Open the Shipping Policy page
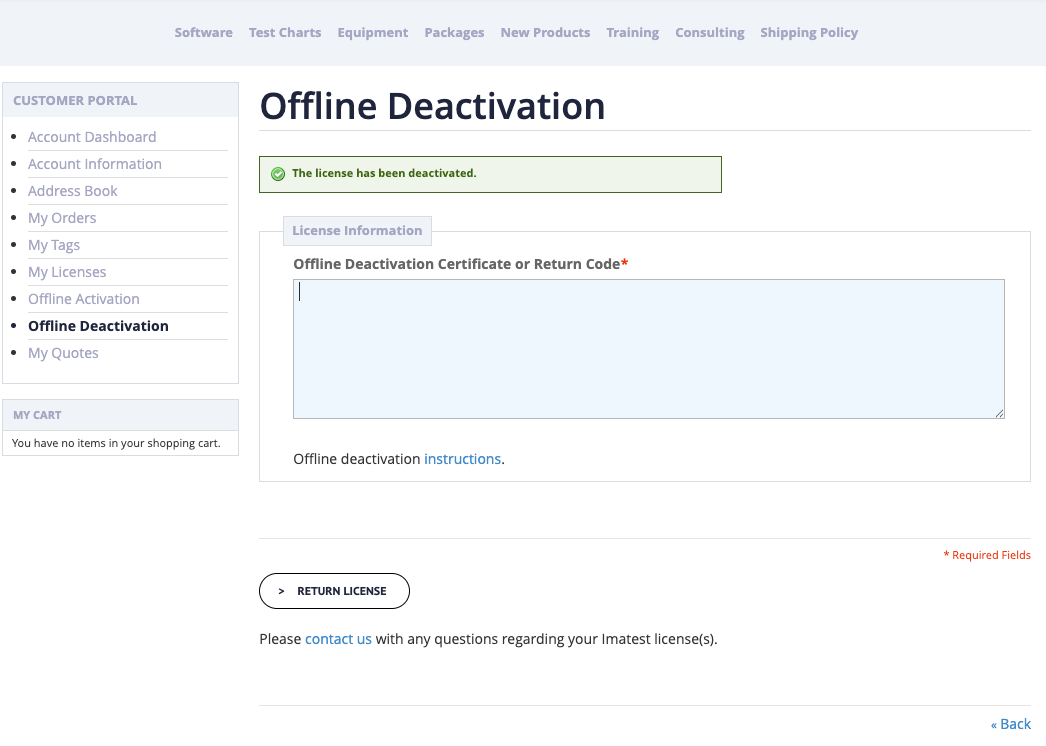 click(809, 32)
